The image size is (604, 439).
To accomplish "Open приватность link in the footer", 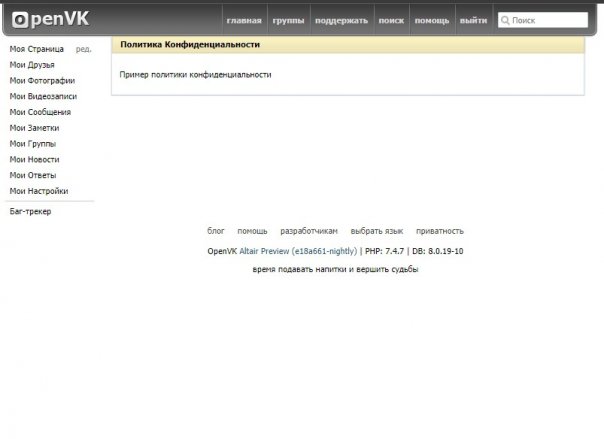I will click(440, 231).
